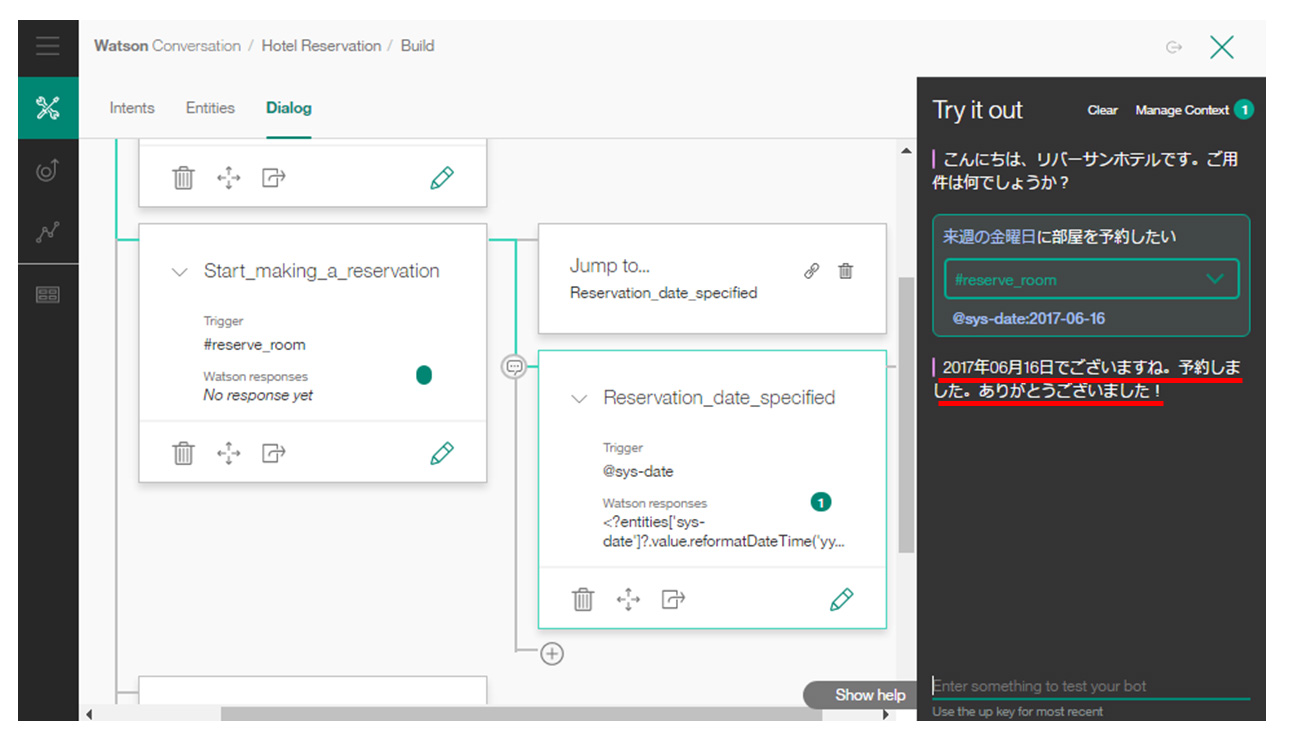Edit the Start_making_a_reservation node
This screenshot has width=1294, height=746.
pos(441,453)
